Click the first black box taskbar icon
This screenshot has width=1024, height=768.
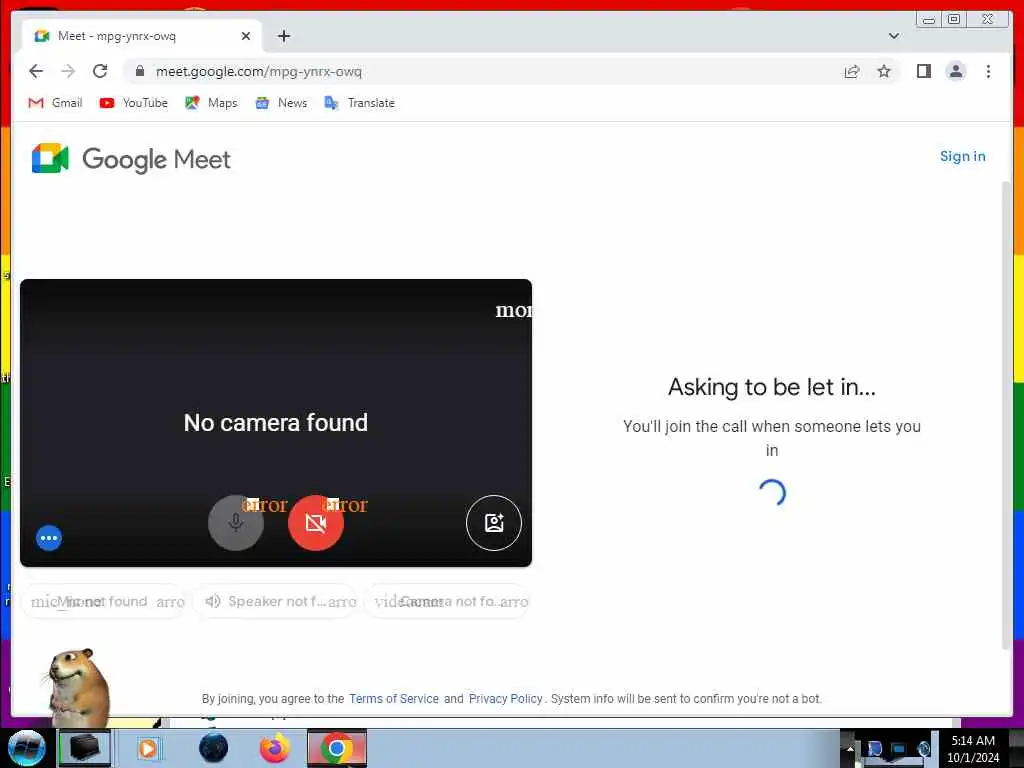point(85,748)
